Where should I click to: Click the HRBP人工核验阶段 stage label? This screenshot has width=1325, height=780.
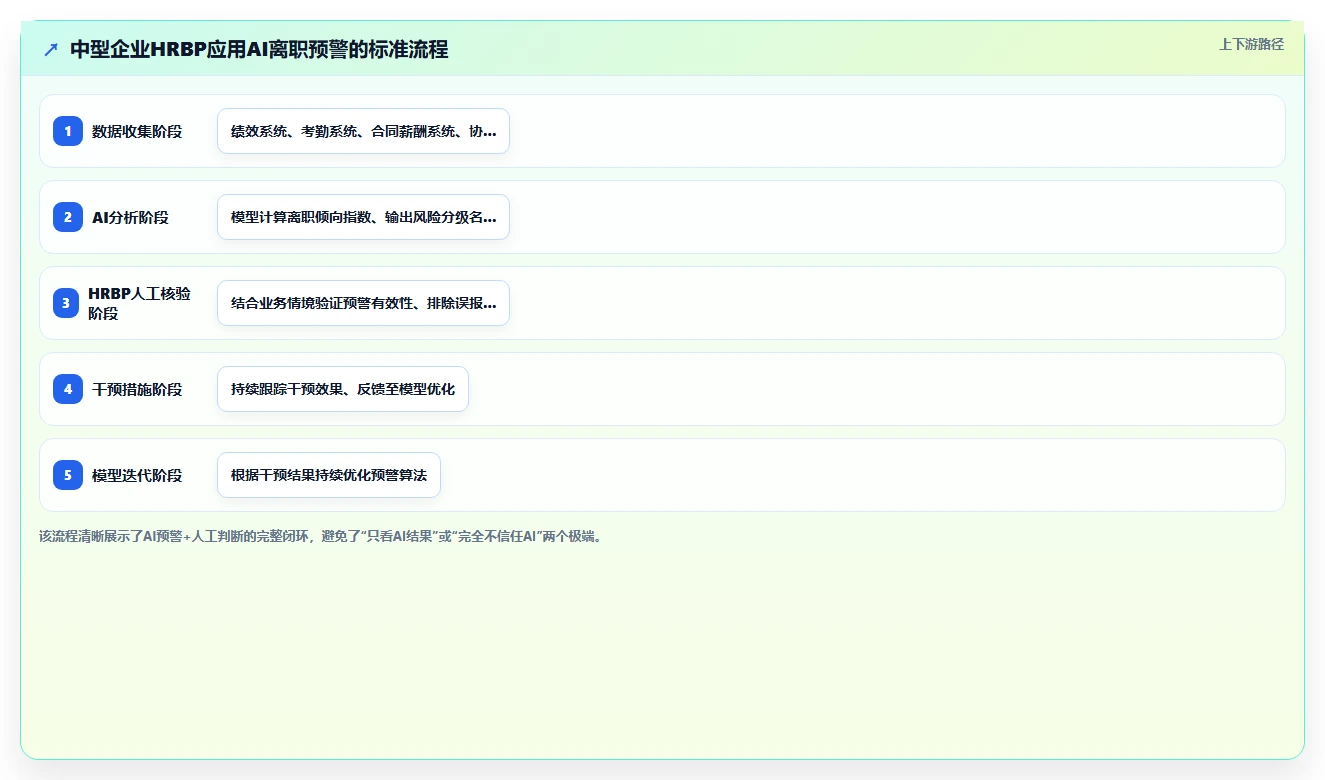[x=139, y=303]
